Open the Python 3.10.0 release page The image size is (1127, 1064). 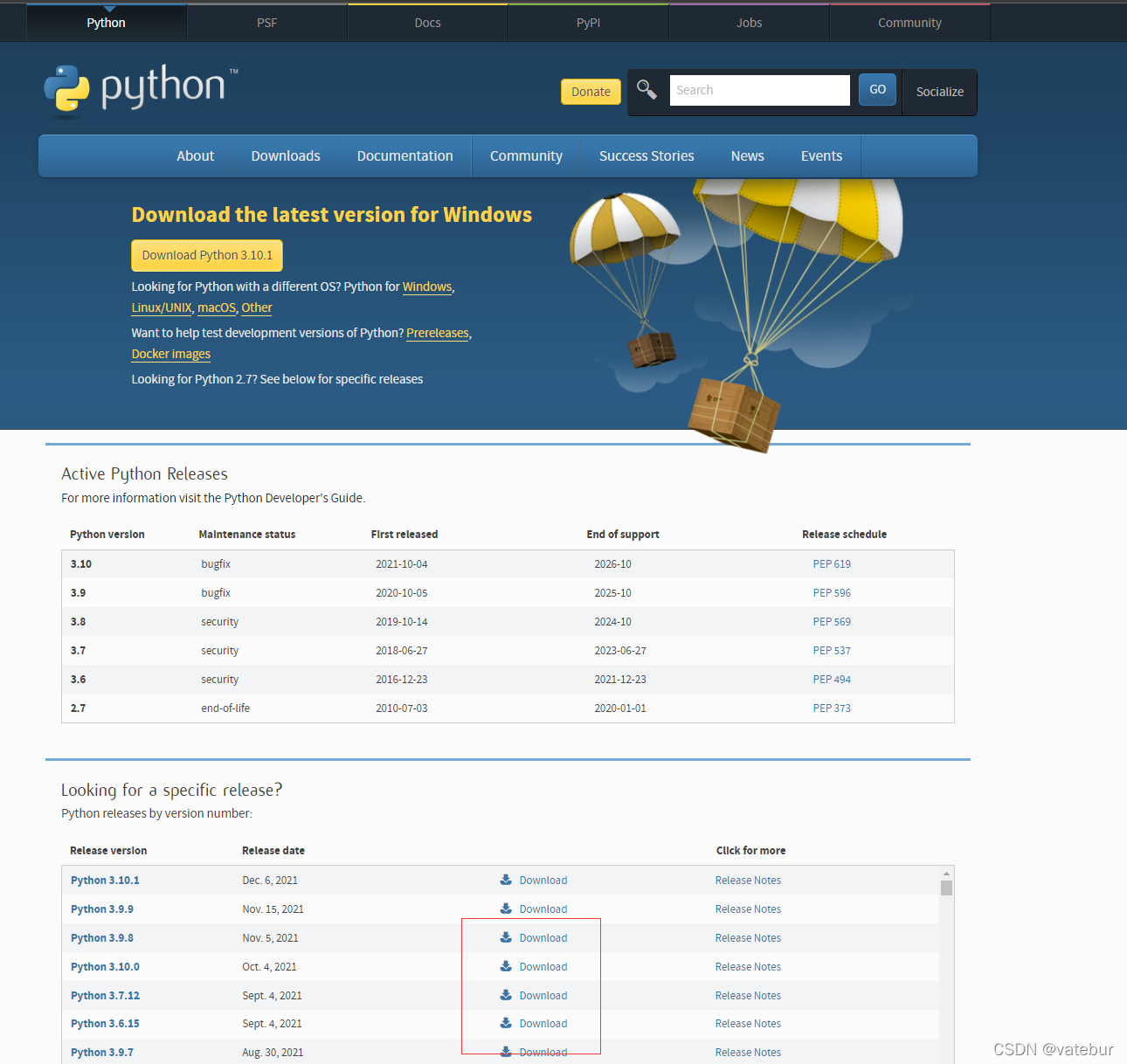pos(105,967)
